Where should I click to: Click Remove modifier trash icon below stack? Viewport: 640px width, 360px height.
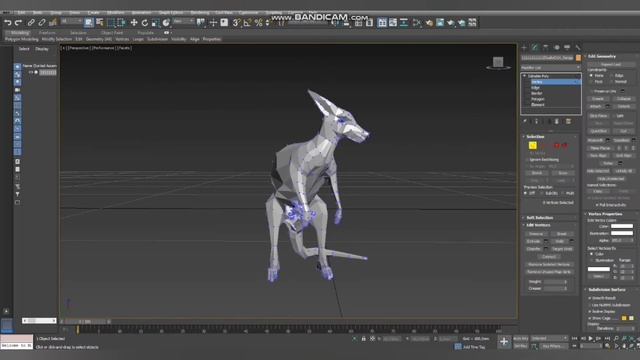pyautogui.click(x=556, y=122)
